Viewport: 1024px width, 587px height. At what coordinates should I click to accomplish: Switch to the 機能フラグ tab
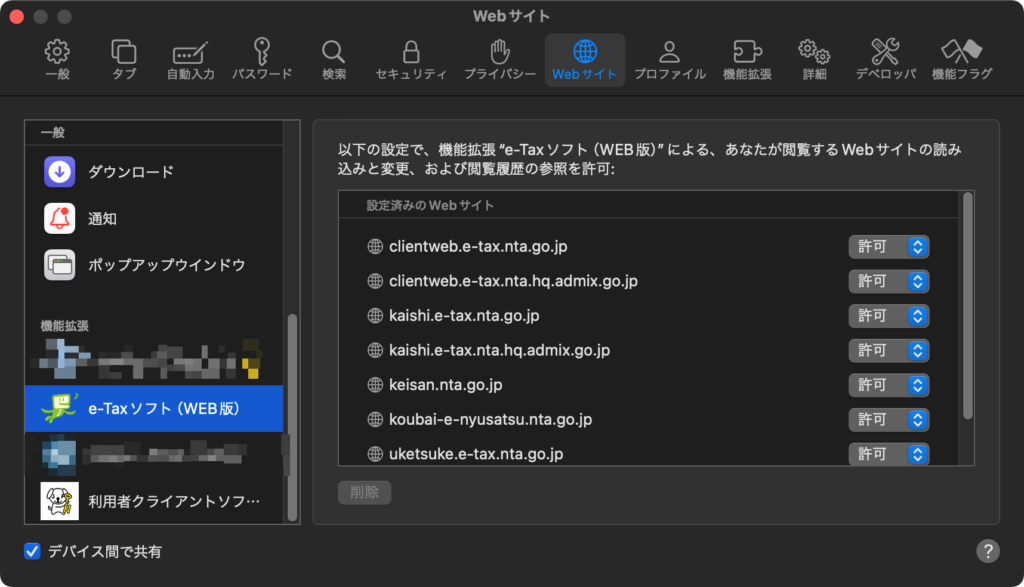961,60
